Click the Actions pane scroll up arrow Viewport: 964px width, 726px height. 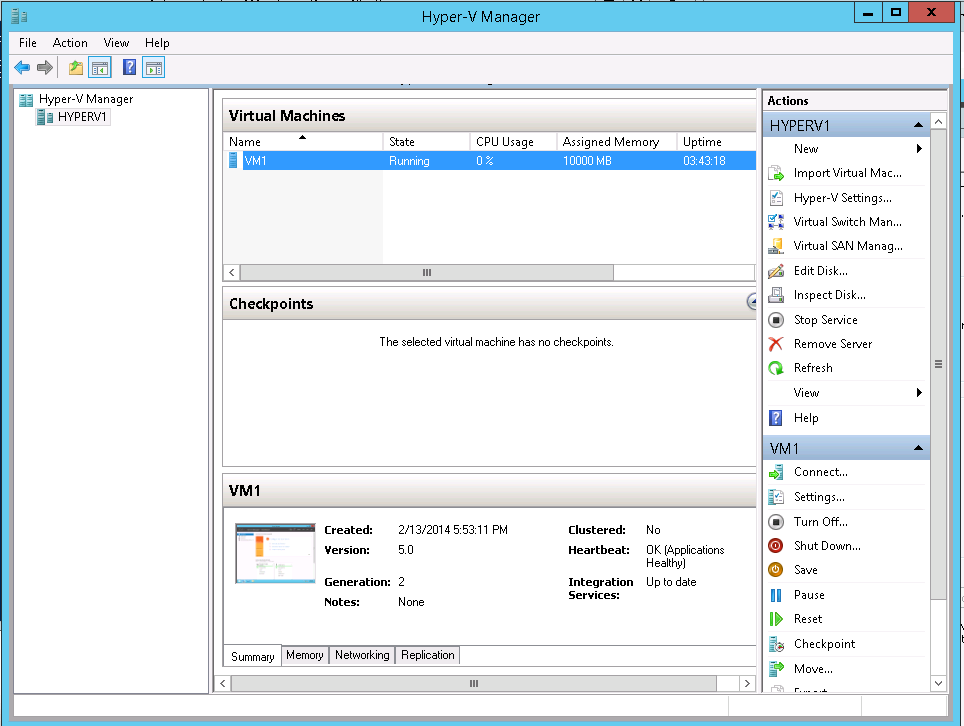pyautogui.click(x=938, y=122)
